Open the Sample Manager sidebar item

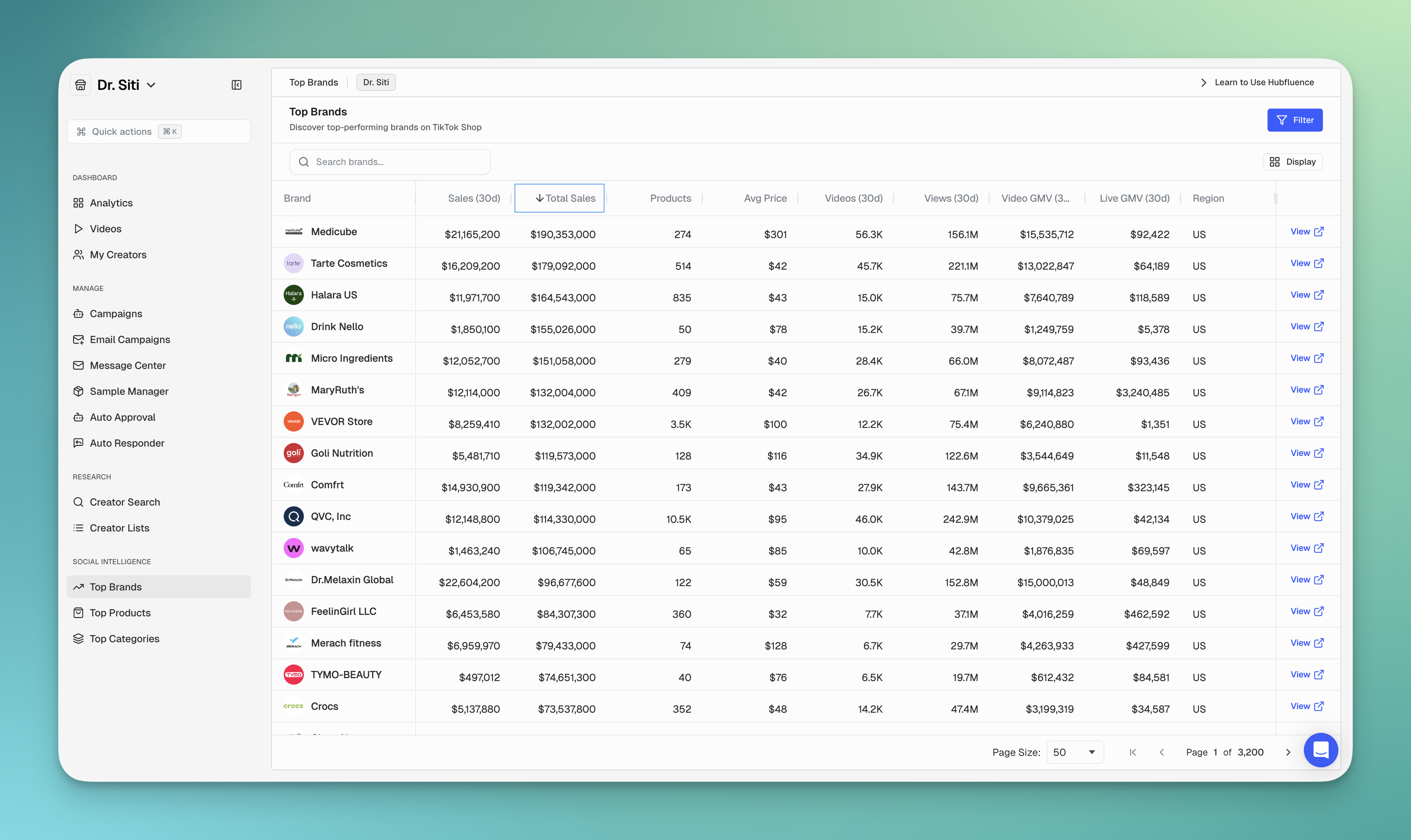click(128, 391)
